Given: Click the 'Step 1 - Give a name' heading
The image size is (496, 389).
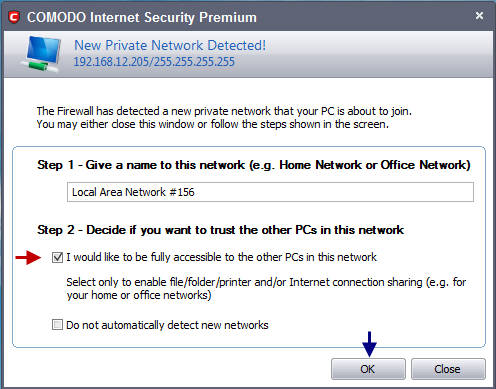Looking at the screenshot, I should point(254,165).
